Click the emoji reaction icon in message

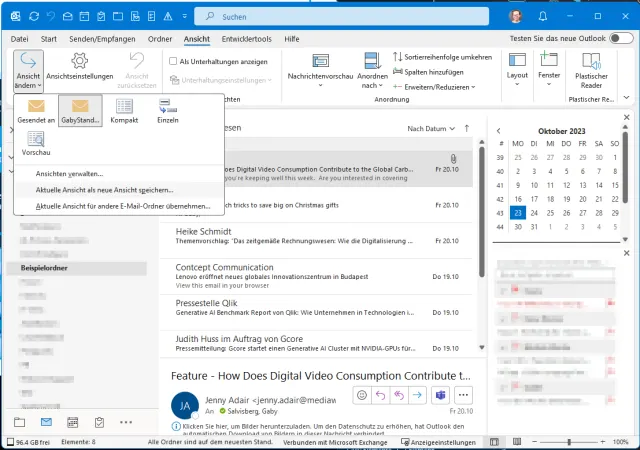pyautogui.click(x=361, y=395)
